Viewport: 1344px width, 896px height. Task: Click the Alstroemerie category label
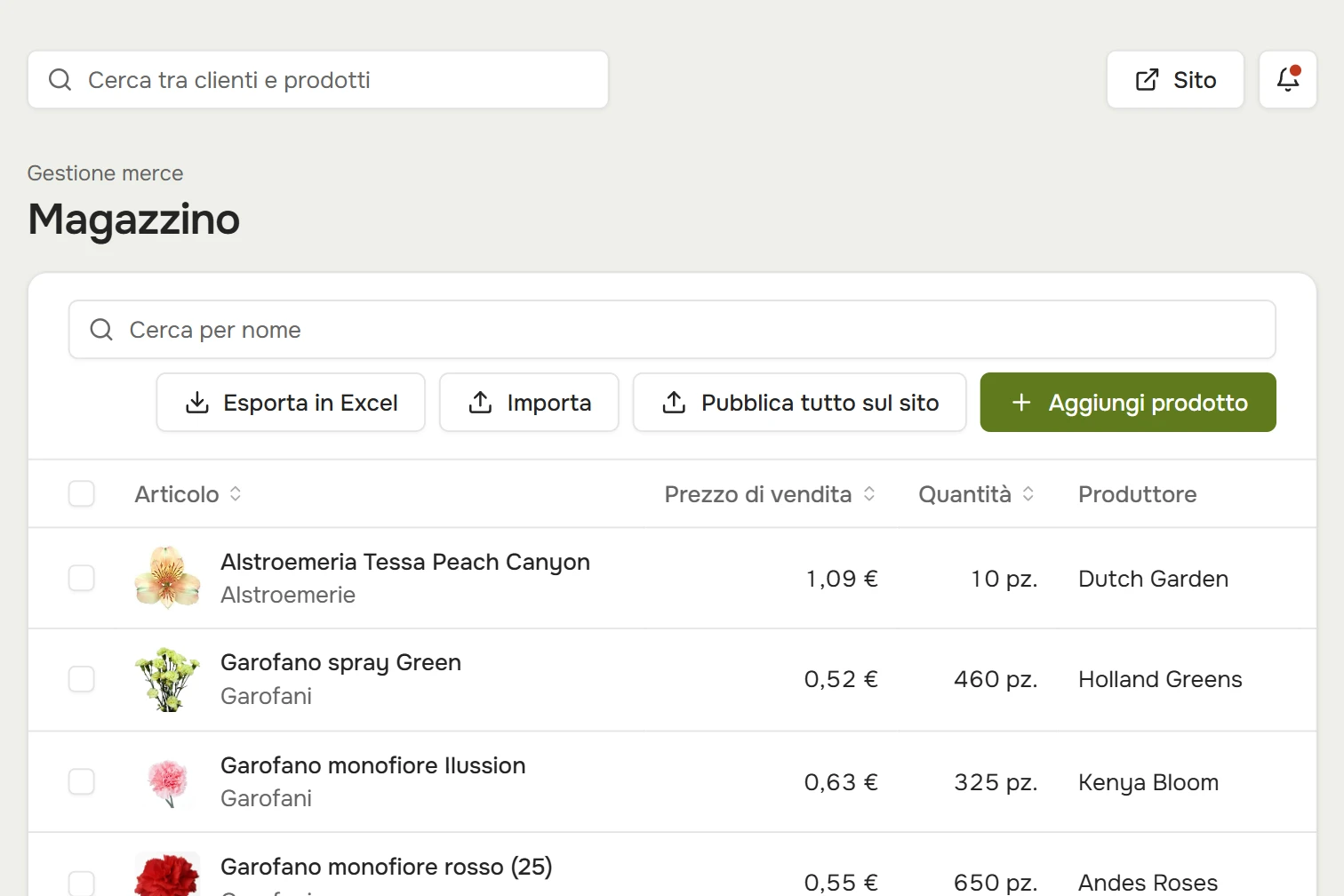pyautogui.click(x=288, y=595)
